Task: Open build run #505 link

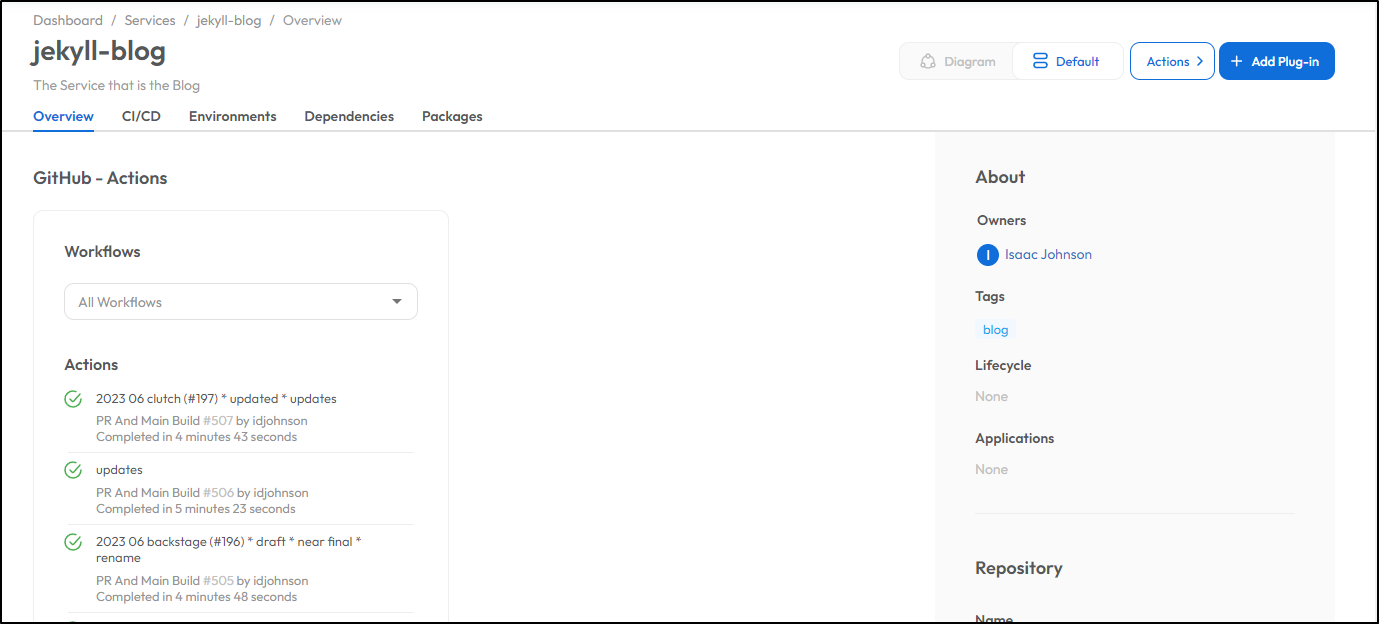Action: tap(218, 581)
